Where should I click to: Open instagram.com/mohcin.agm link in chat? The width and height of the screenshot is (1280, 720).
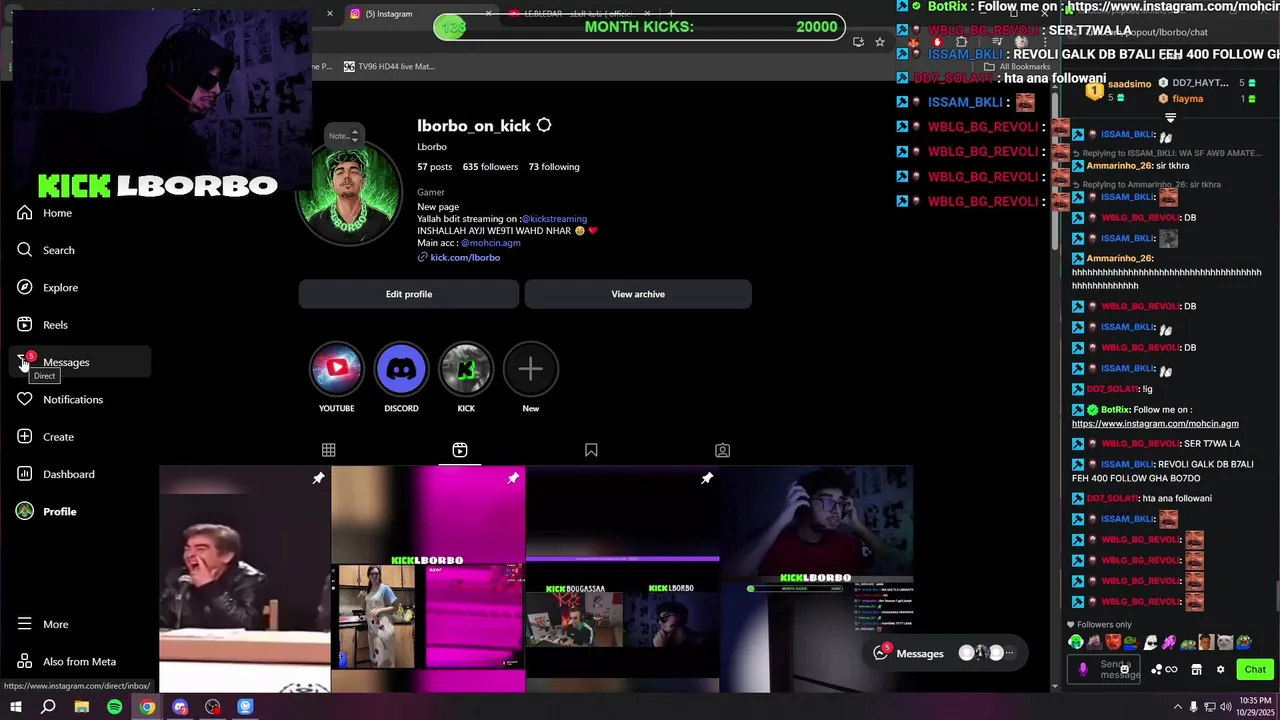[x=1155, y=423]
